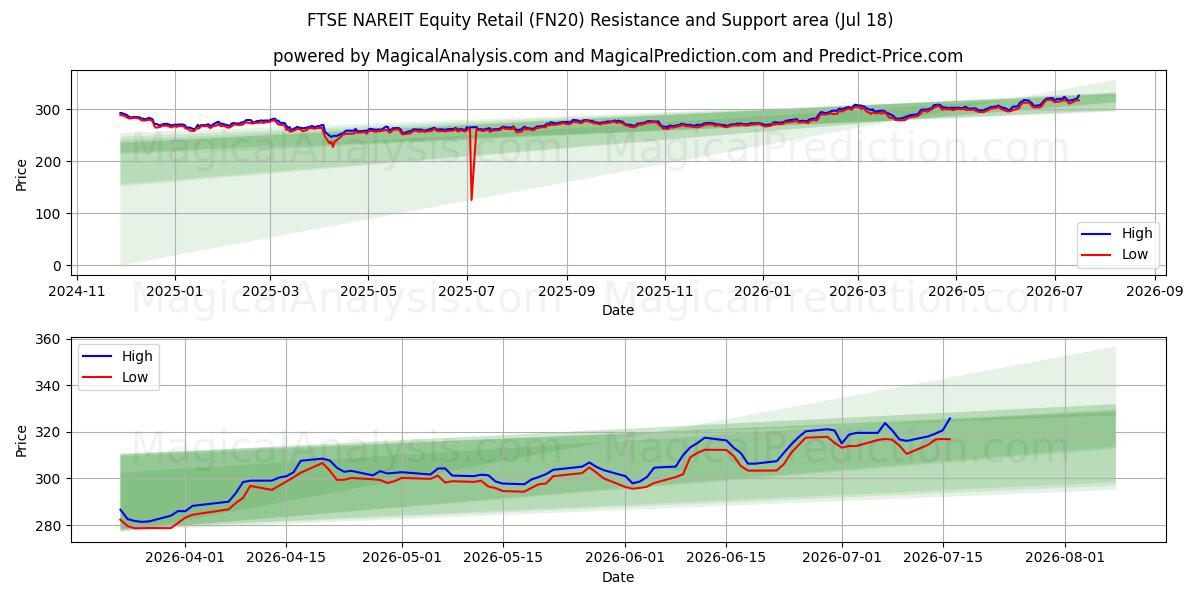
Task: Click the "Date" axis label under the top chart
Action: click(618, 311)
